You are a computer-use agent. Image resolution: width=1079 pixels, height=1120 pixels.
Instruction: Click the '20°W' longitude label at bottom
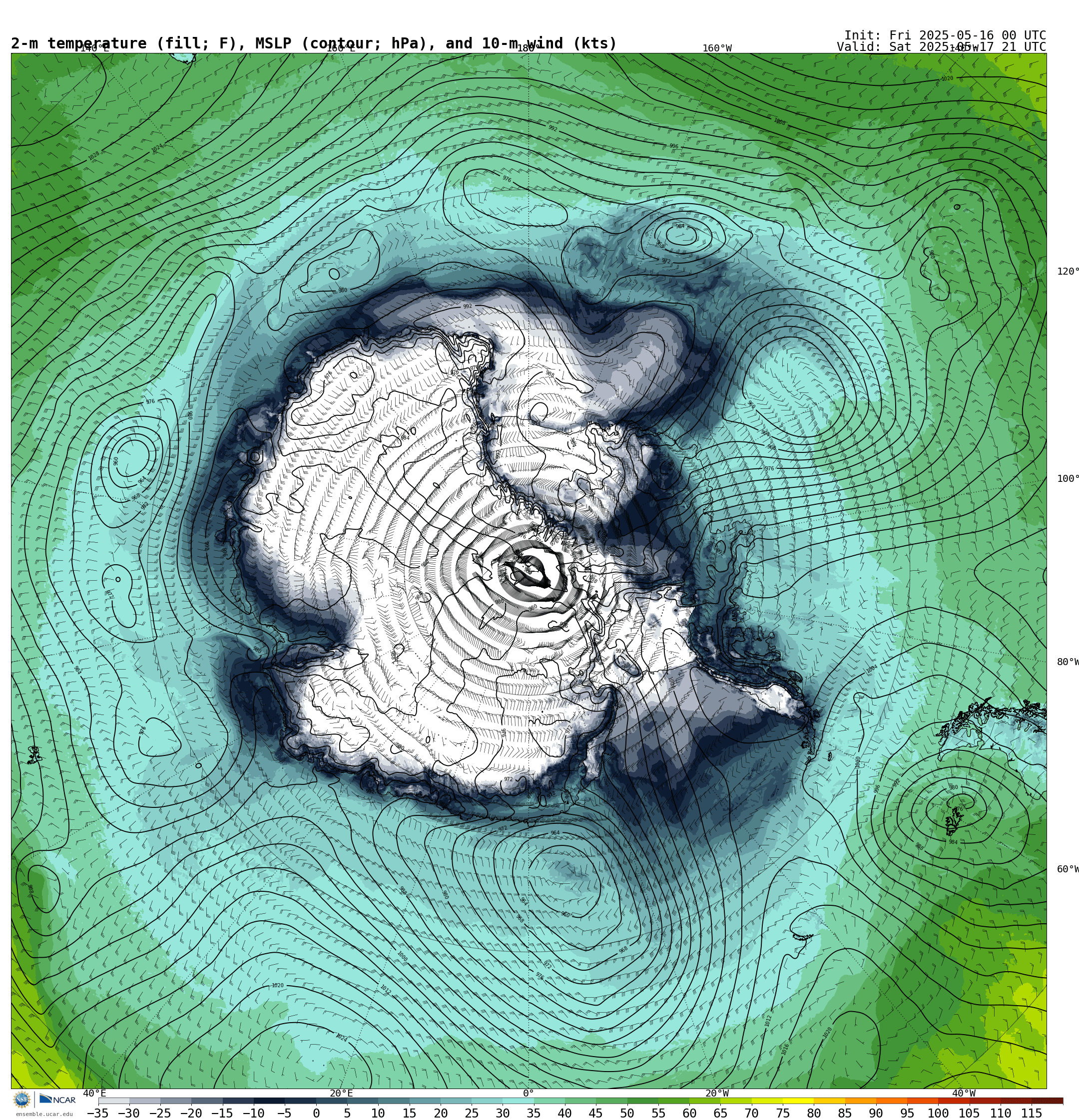pos(717,1094)
